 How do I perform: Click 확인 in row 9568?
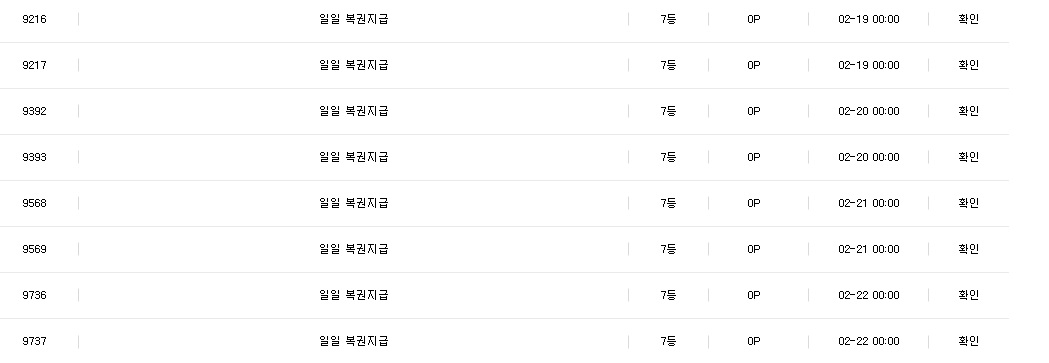tap(968, 203)
